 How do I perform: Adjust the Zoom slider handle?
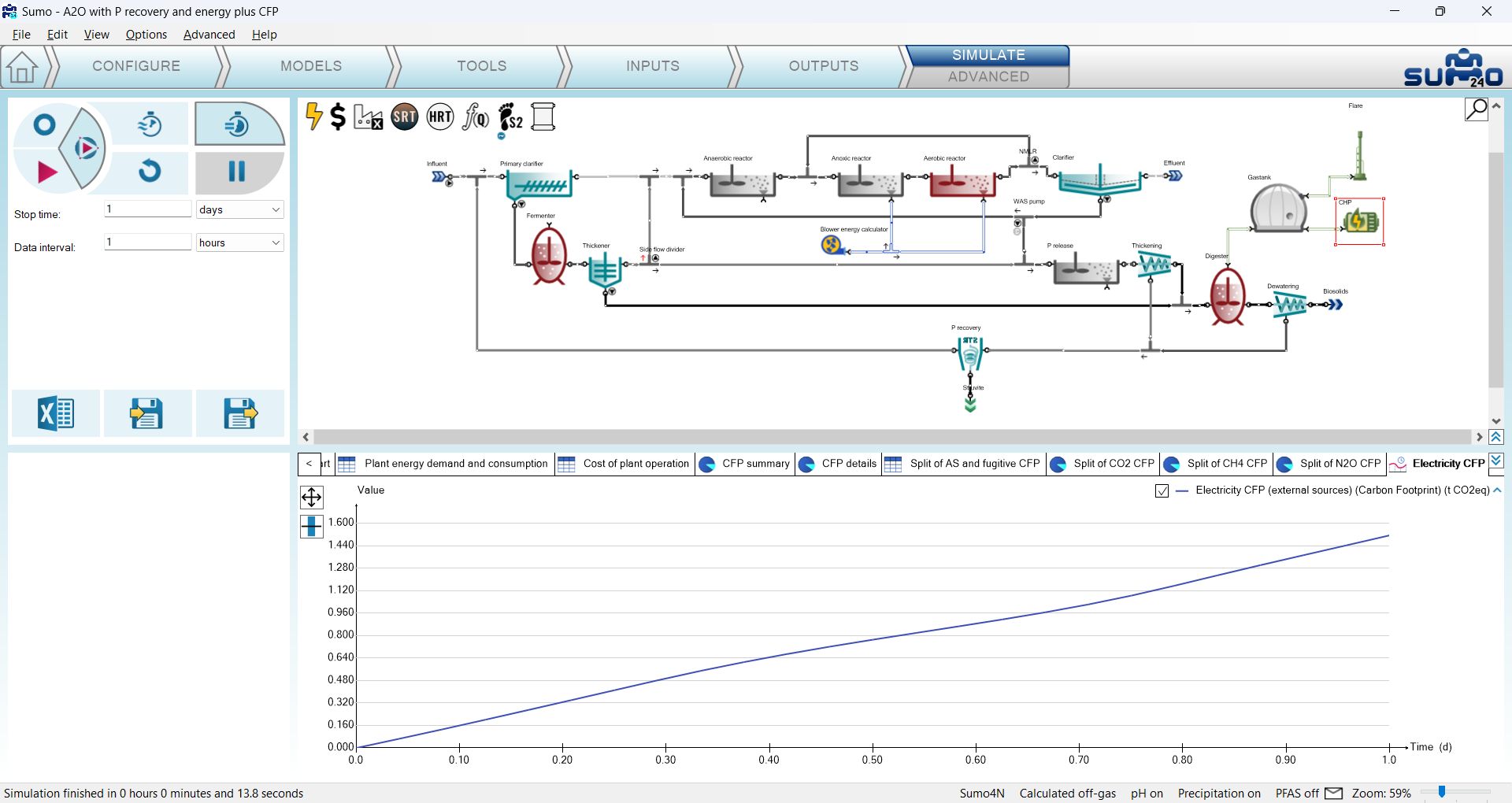pyautogui.click(x=1442, y=792)
